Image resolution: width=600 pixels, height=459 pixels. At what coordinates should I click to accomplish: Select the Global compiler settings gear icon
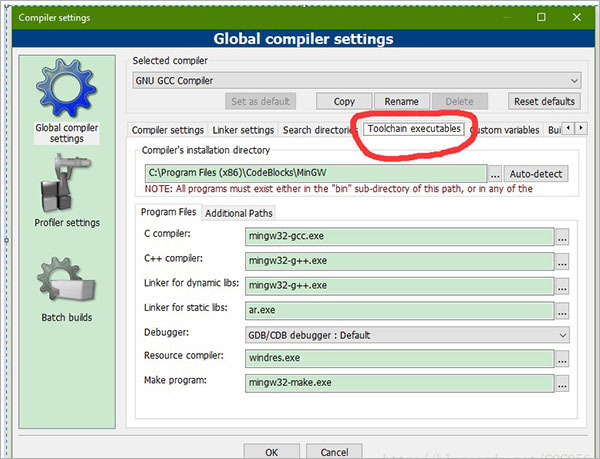coord(64,90)
